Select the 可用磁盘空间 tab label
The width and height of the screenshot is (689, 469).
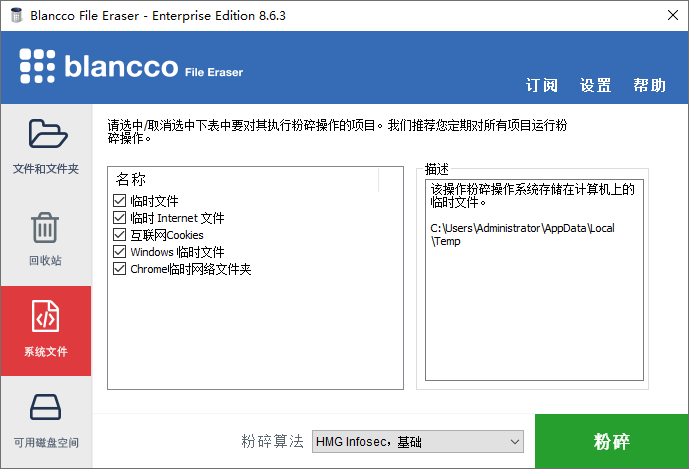pyautogui.click(x=46, y=443)
